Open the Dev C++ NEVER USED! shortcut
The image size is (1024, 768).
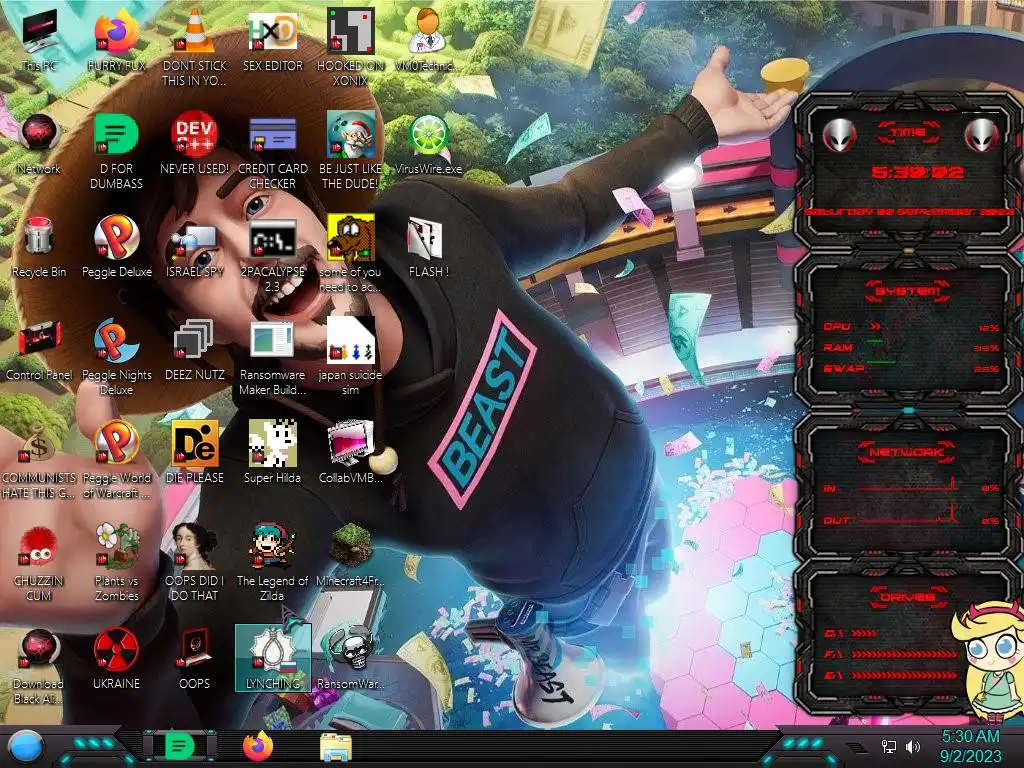pos(195,144)
